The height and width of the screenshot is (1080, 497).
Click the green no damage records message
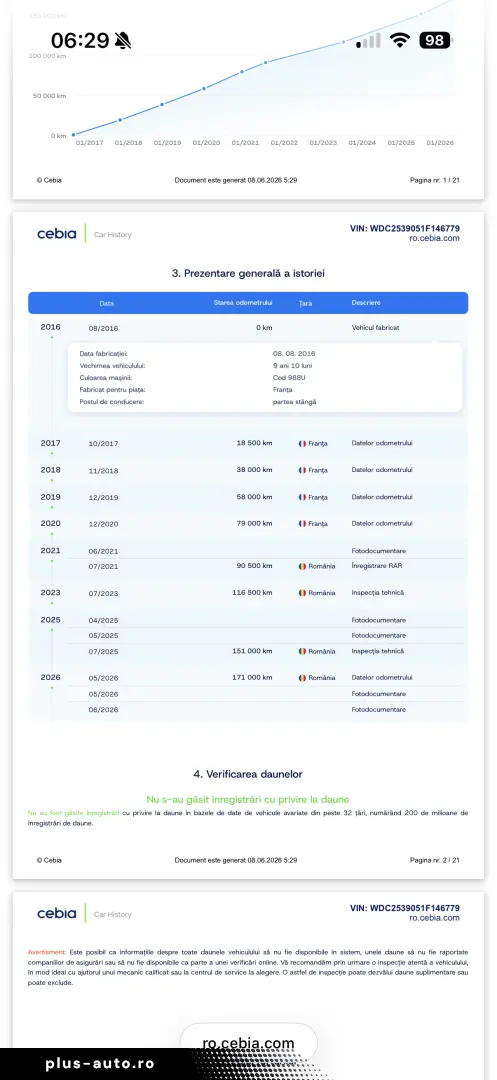[248, 800]
